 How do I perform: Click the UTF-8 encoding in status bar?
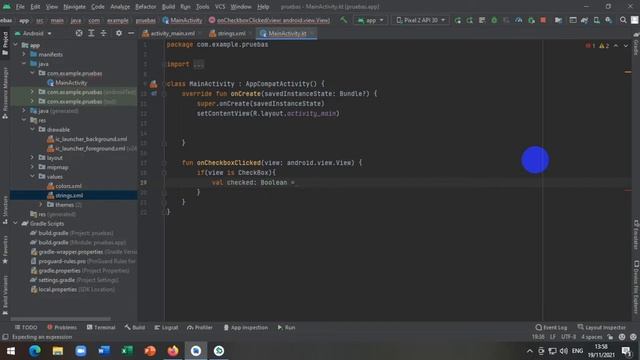[x=569, y=337]
